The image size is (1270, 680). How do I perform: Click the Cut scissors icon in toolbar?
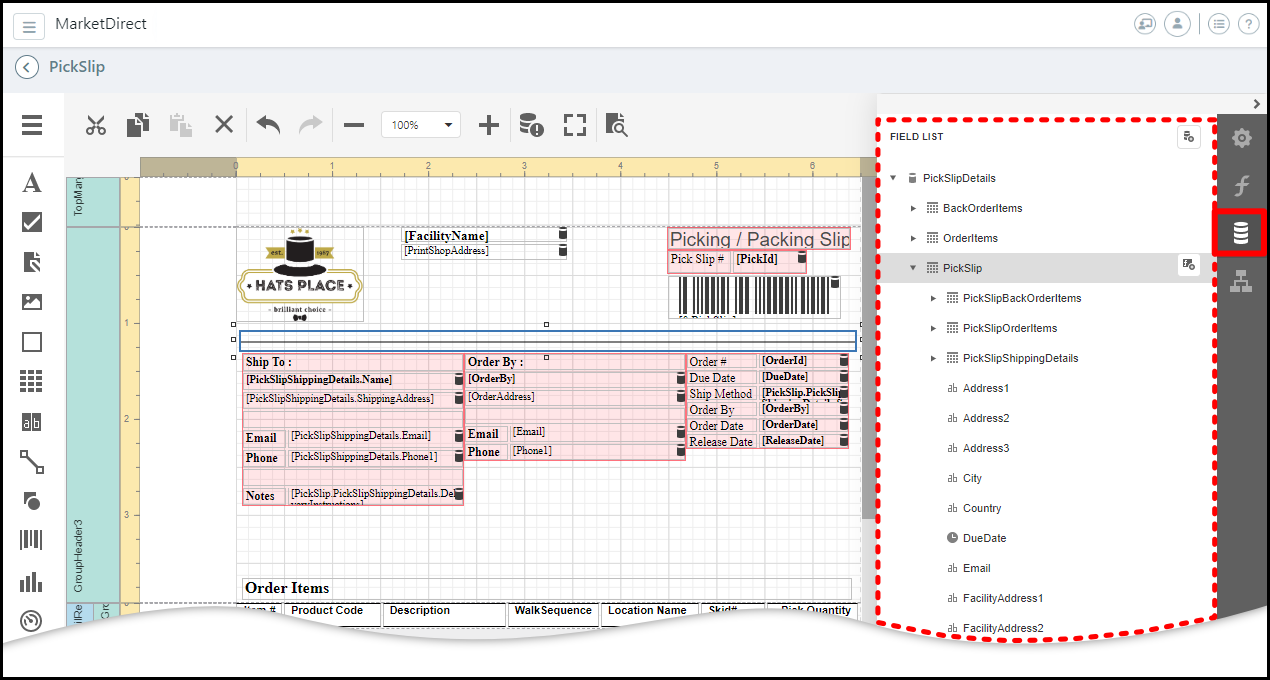tap(95, 125)
